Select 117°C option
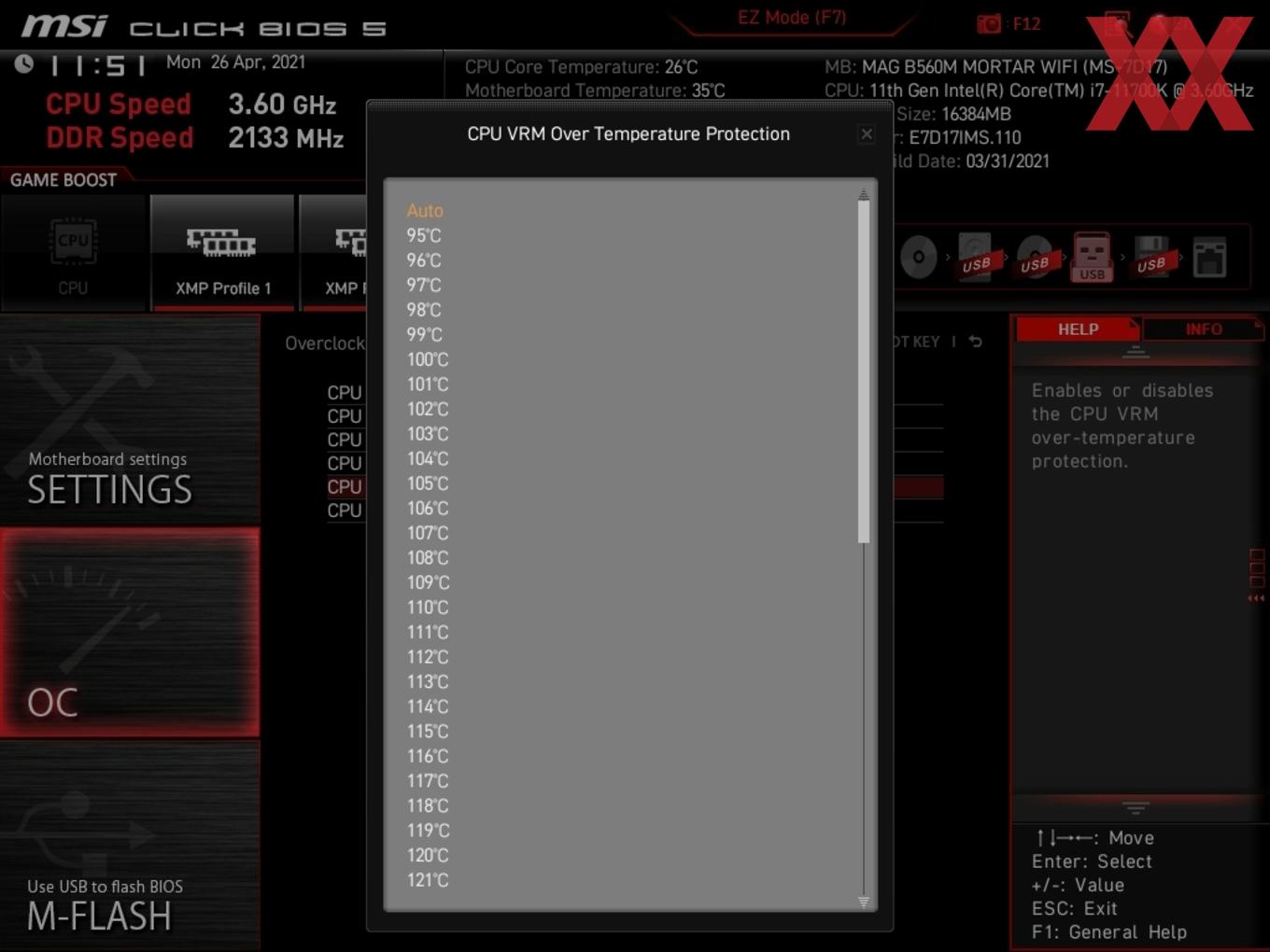This screenshot has width=1270, height=952. [428, 780]
